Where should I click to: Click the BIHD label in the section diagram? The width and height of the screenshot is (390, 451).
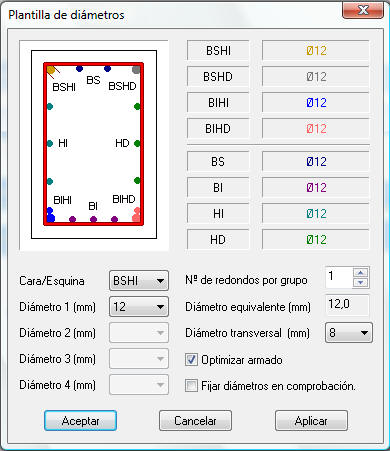(x=124, y=199)
